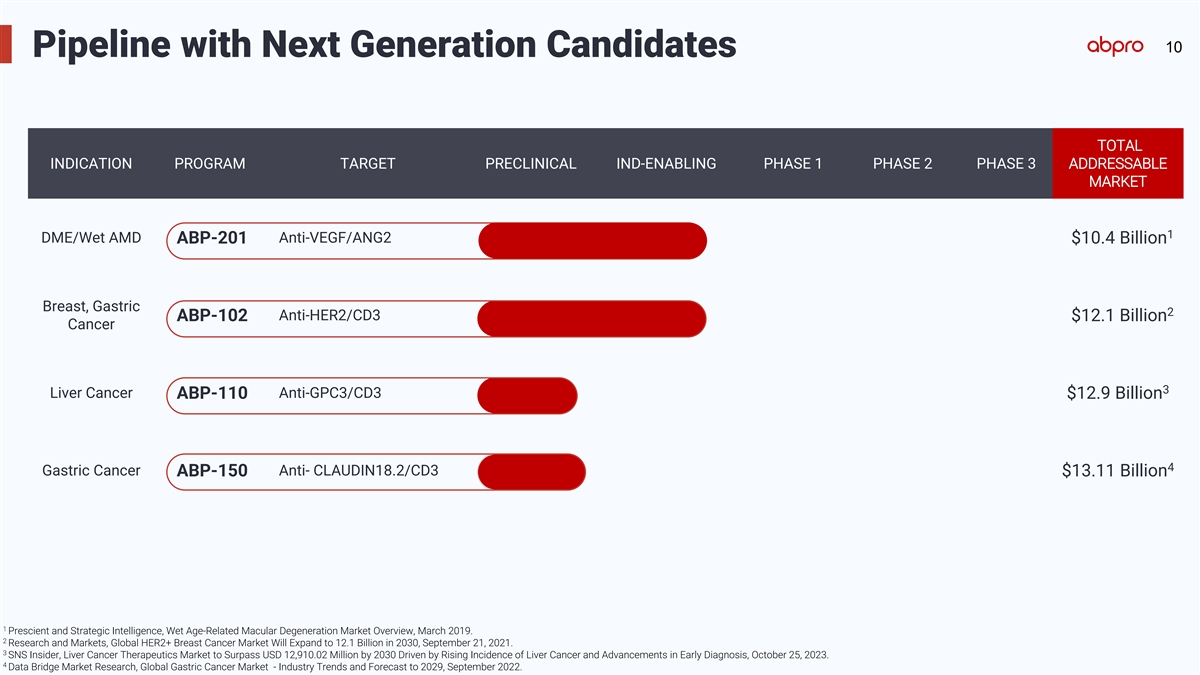1200x675 pixels.
Task: Click the Pipeline with Next Generation Candidates title
Action: pos(384,45)
